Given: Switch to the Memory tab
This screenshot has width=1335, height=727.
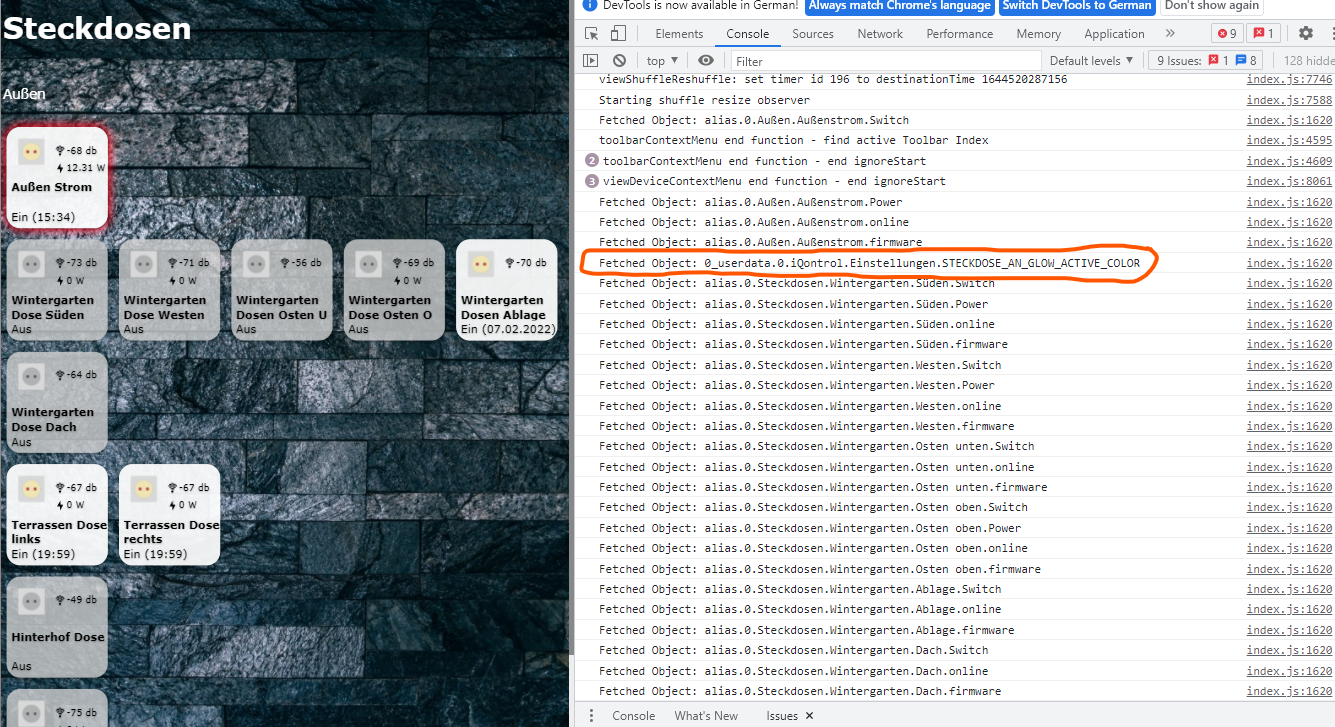Looking at the screenshot, I should click(x=1039, y=33).
